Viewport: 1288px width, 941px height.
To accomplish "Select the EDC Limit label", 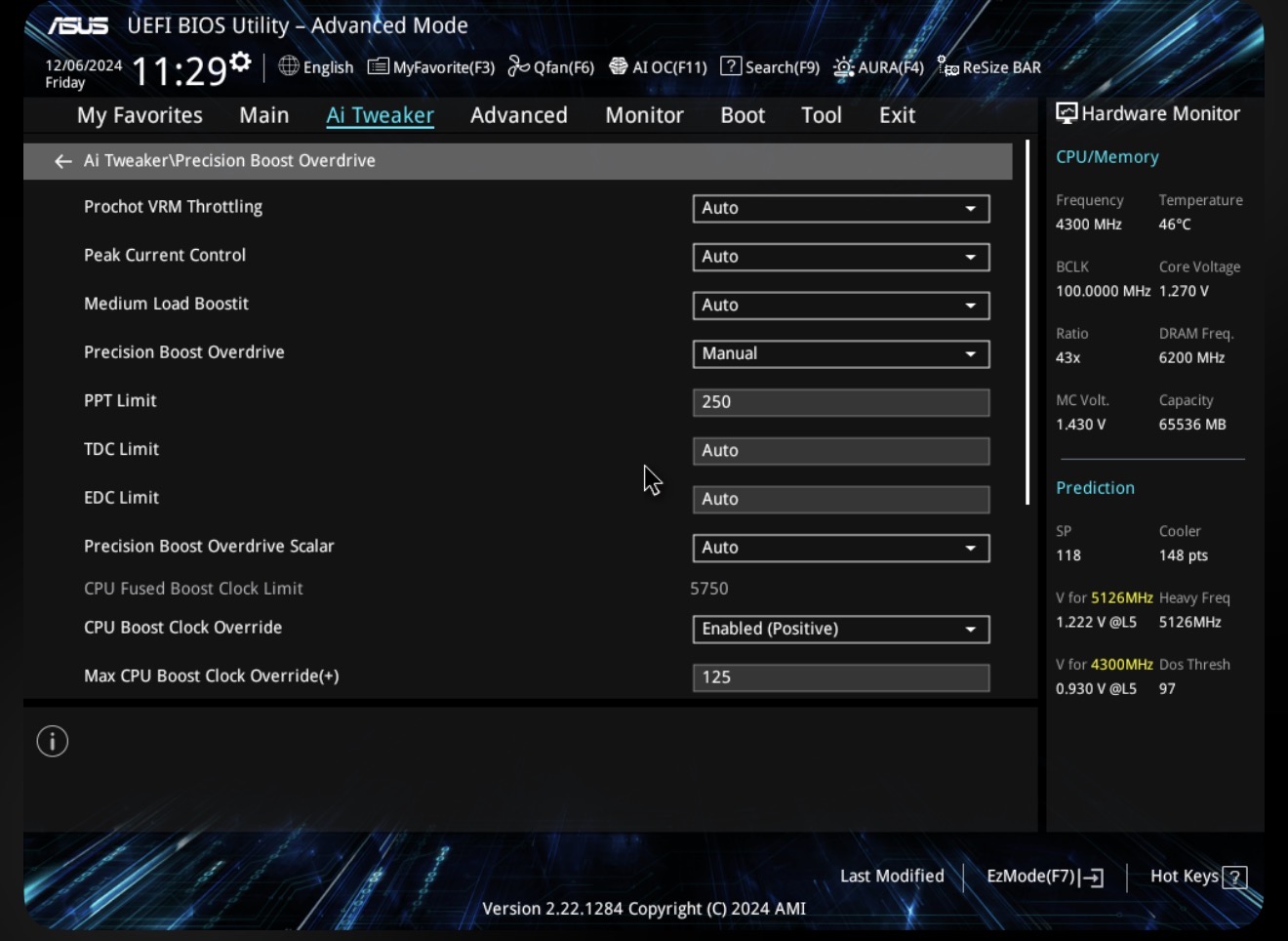I will coord(121,498).
